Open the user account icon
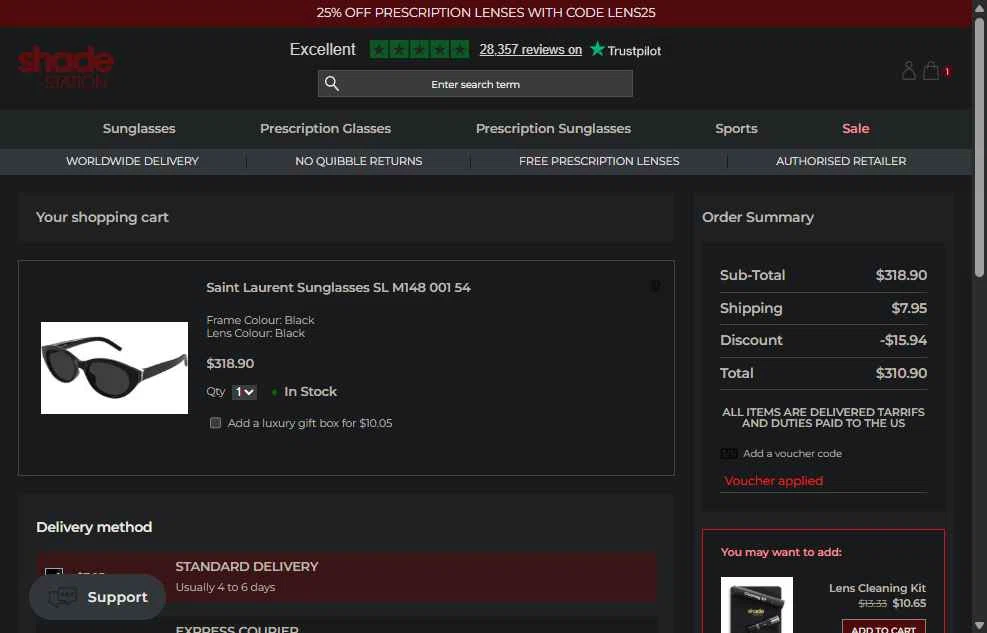Screen dimensions: 987x633 tap(908, 70)
